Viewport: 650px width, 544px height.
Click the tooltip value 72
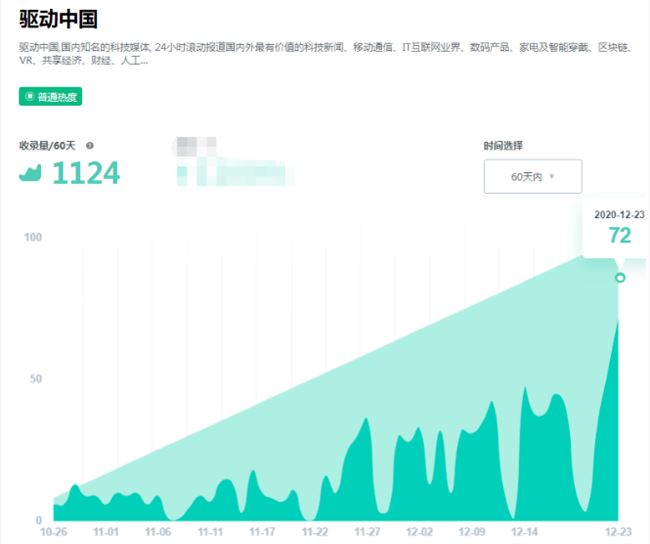click(x=620, y=236)
